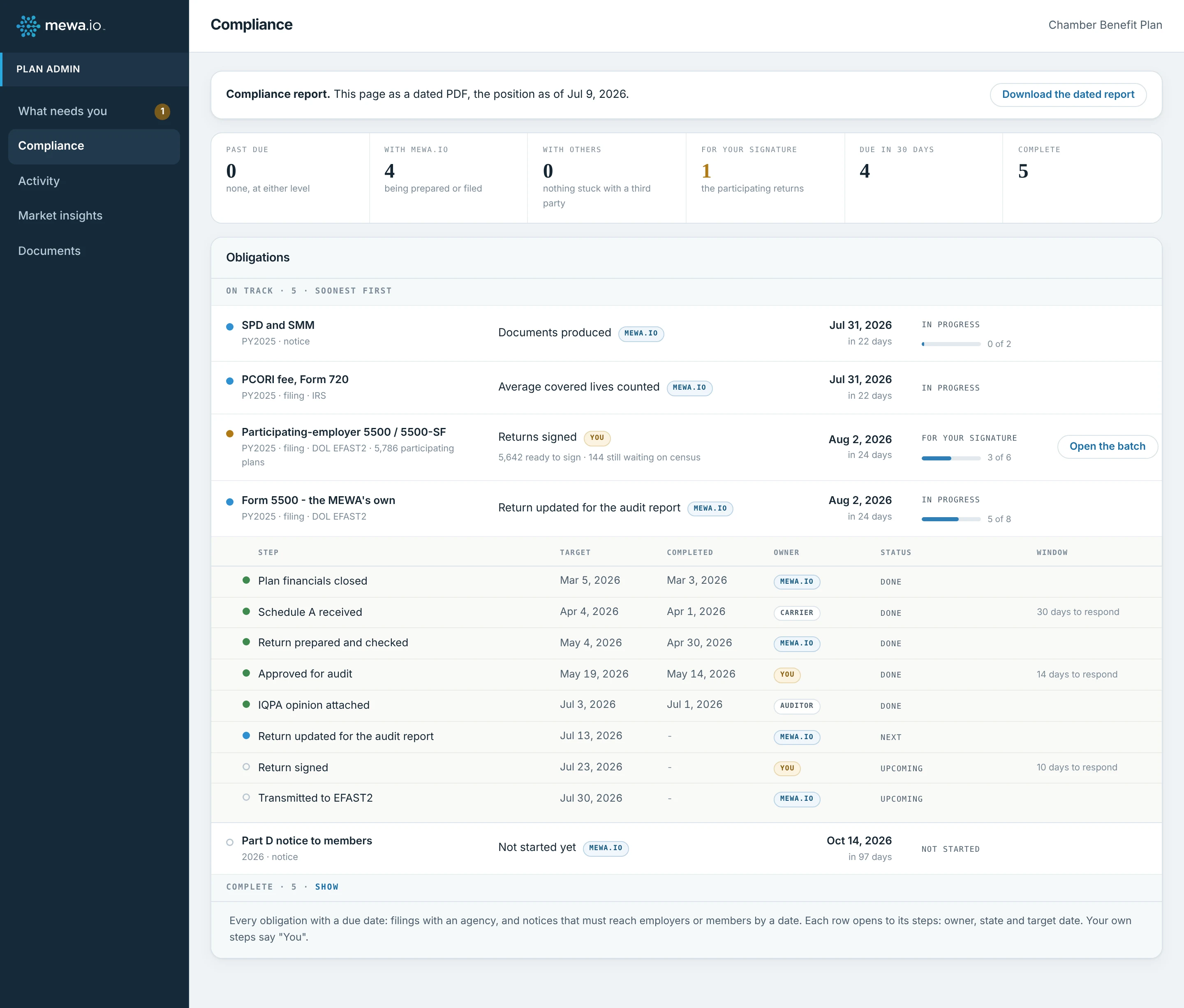Click the hollow circle beside Transmitted to EFAST2
The height and width of the screenshot is (1008, 1184).
pyautogui.click(x=246, y=797)
